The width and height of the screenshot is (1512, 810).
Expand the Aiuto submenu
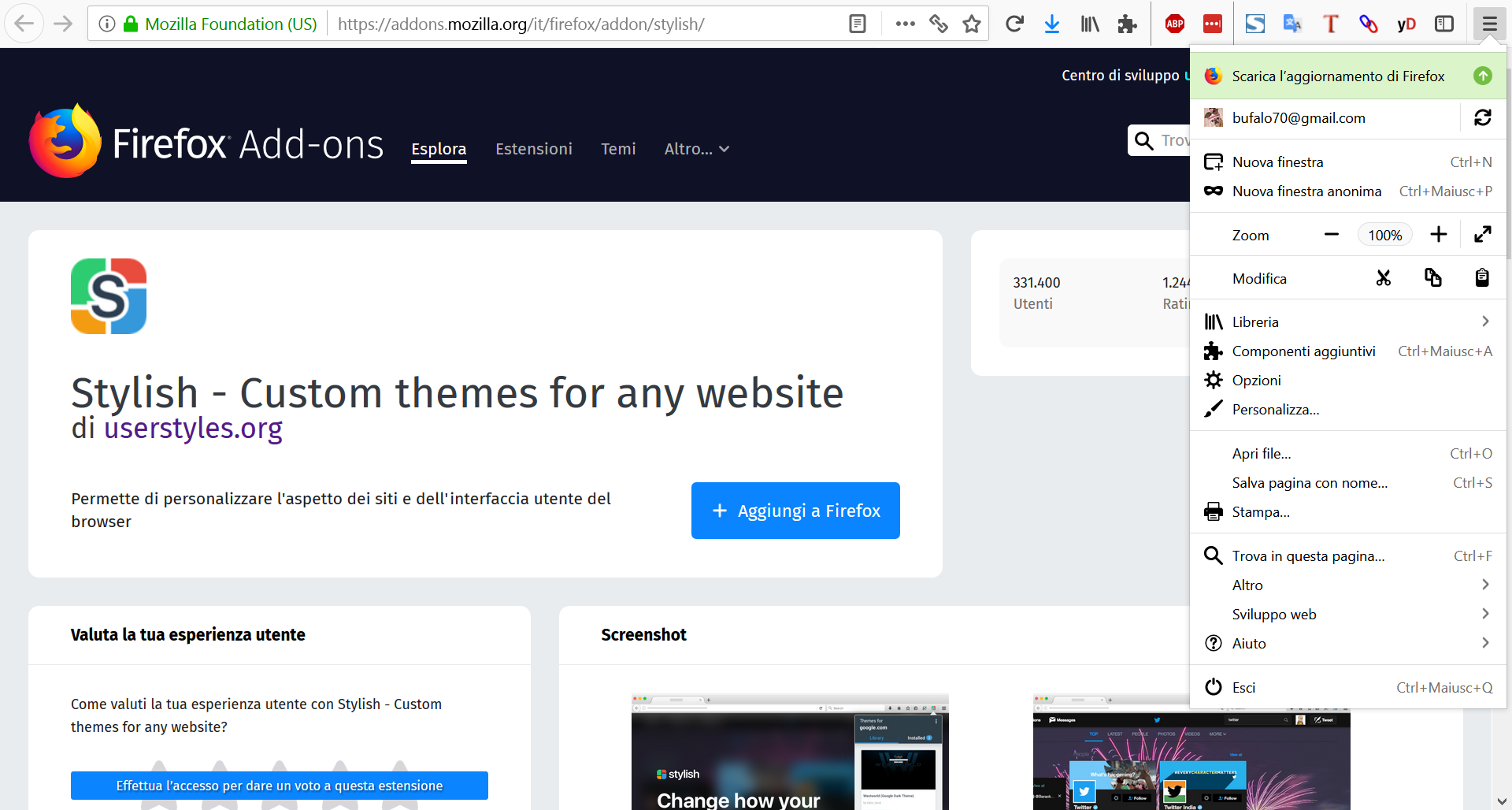(x=1348, y=643)
